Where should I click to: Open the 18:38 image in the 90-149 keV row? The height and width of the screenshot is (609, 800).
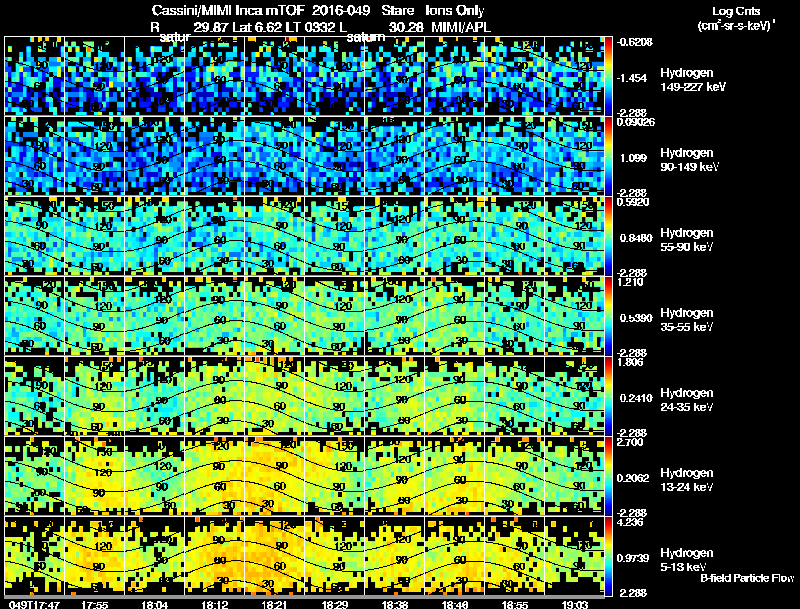pos(394,156)
